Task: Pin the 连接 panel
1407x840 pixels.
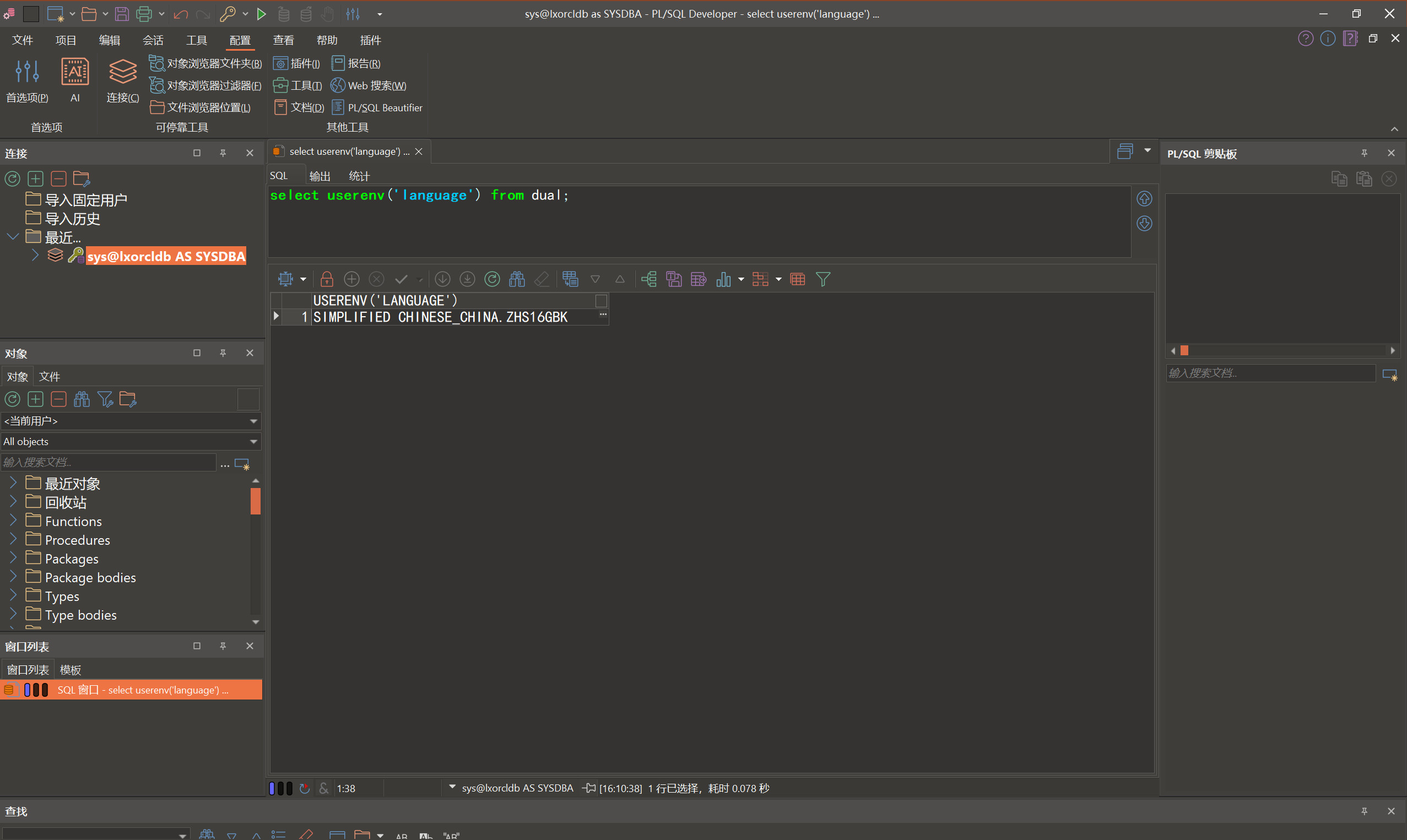Action: (x=223, y=153)
